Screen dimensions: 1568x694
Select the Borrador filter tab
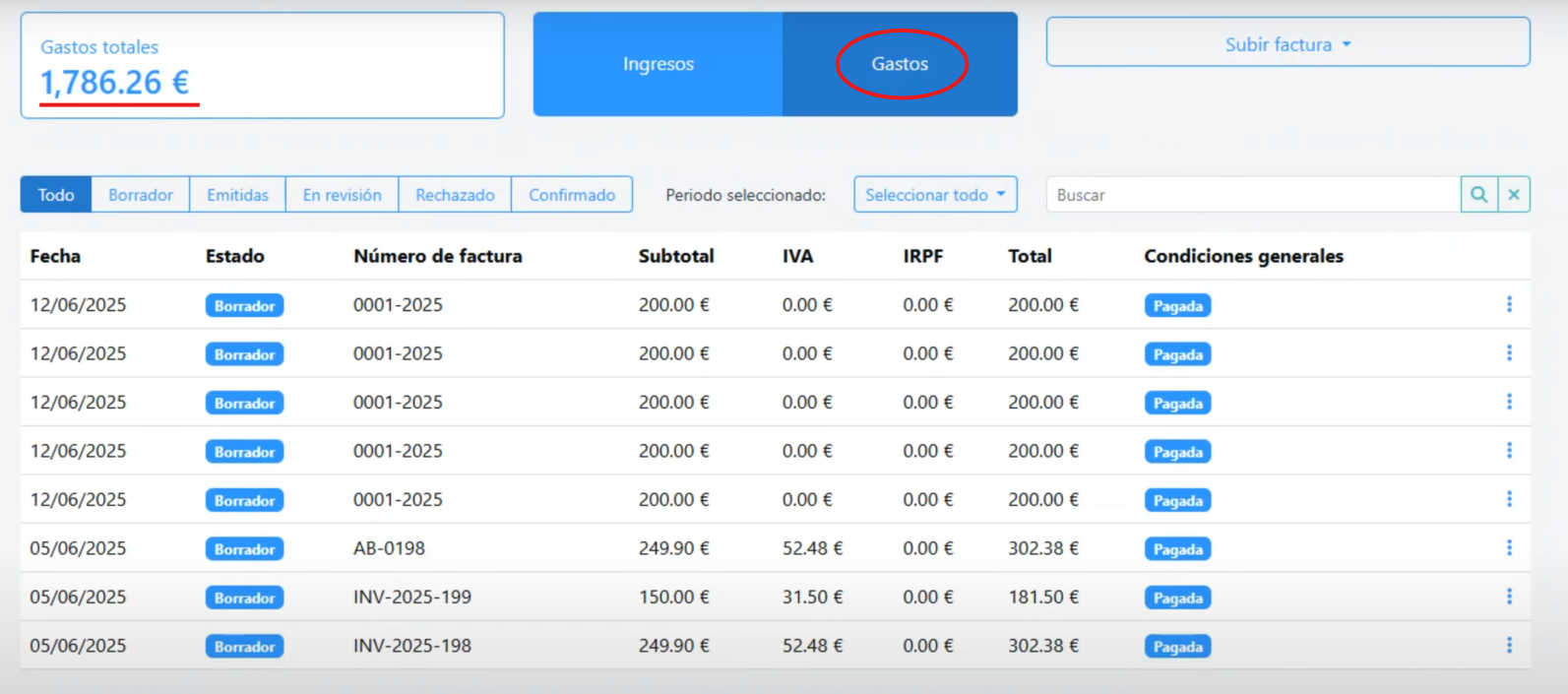point(140,195)
